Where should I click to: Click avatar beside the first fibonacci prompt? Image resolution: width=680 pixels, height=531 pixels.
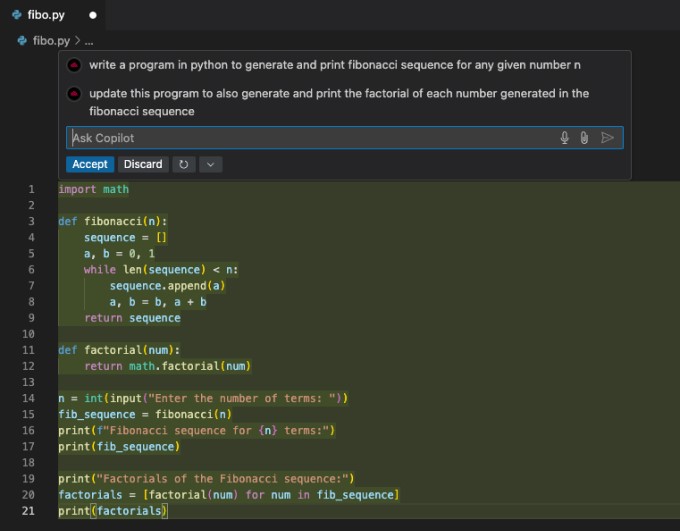pyautogui.click(x=74, y=66)
